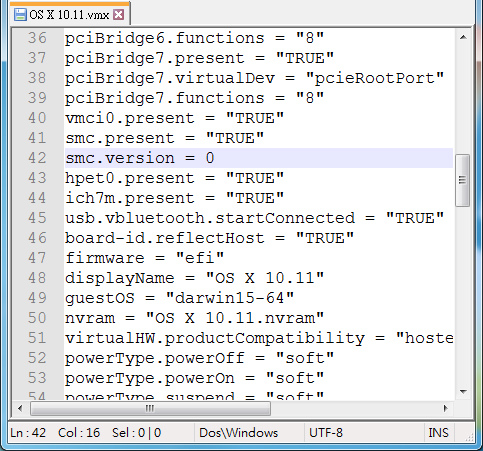Click the pciBridge7.present = "TRUE" line
This screenshot has height=451, width=483.
click(199, 58)
